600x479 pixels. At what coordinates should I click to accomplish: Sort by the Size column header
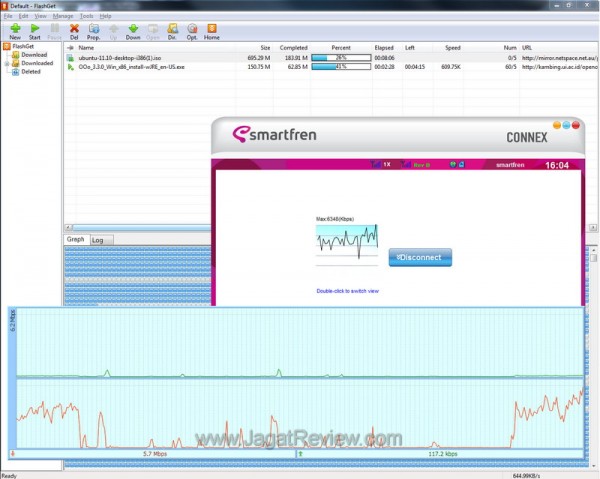(265, 48)
